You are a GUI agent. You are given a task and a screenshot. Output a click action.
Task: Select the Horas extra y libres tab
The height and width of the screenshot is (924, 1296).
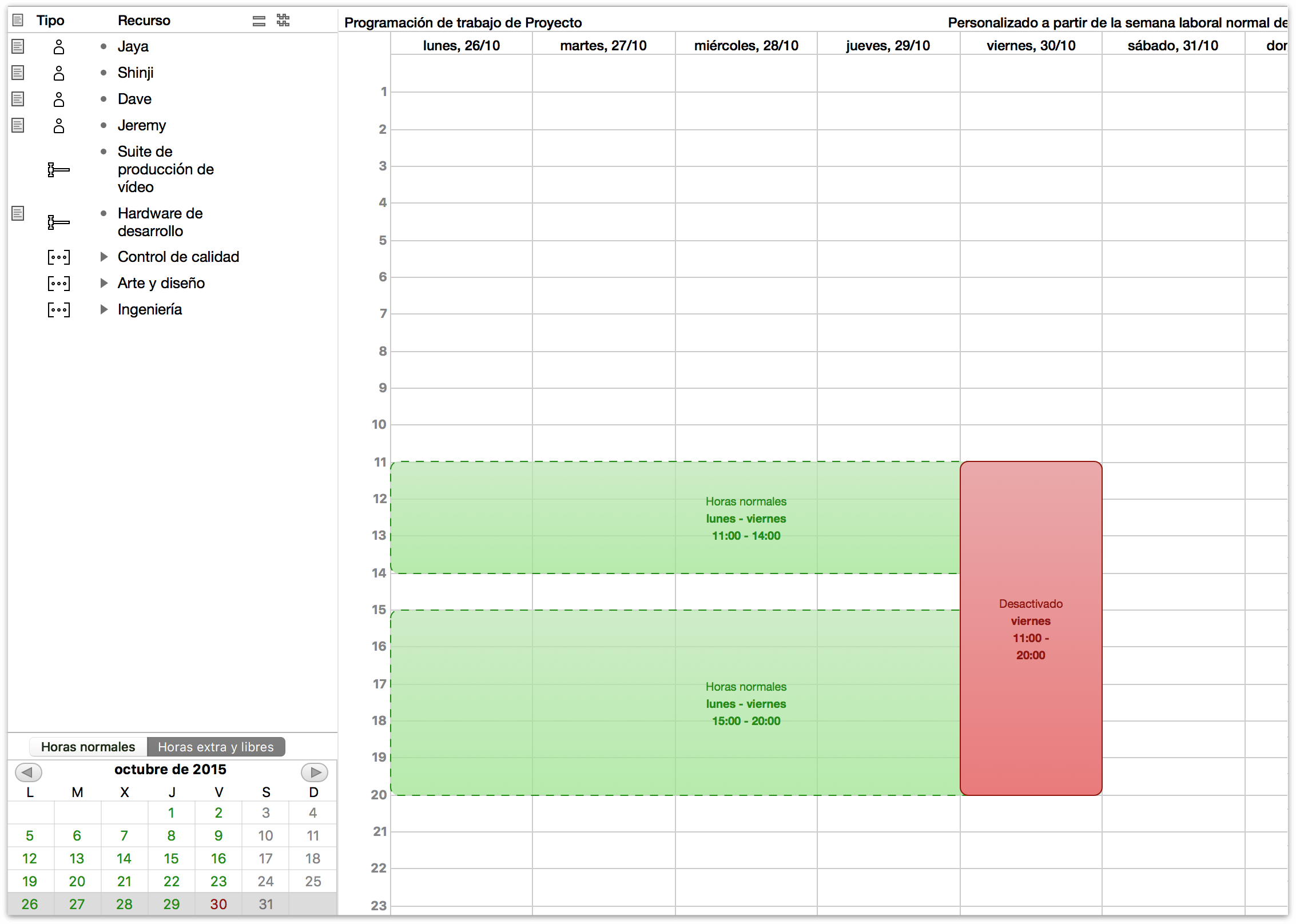point(216,747)
